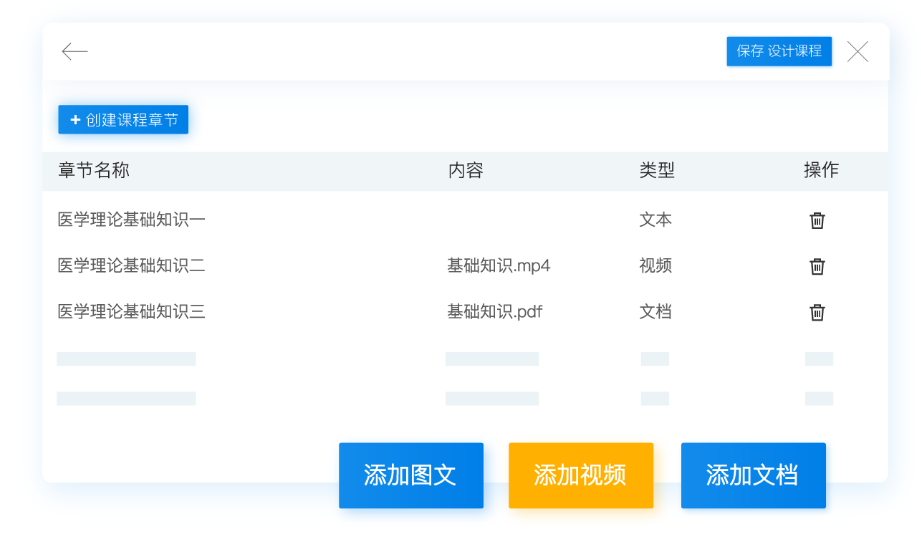Select the chapter name 医学理论基础知识三

pyautogui.click(x=131, y=312)
